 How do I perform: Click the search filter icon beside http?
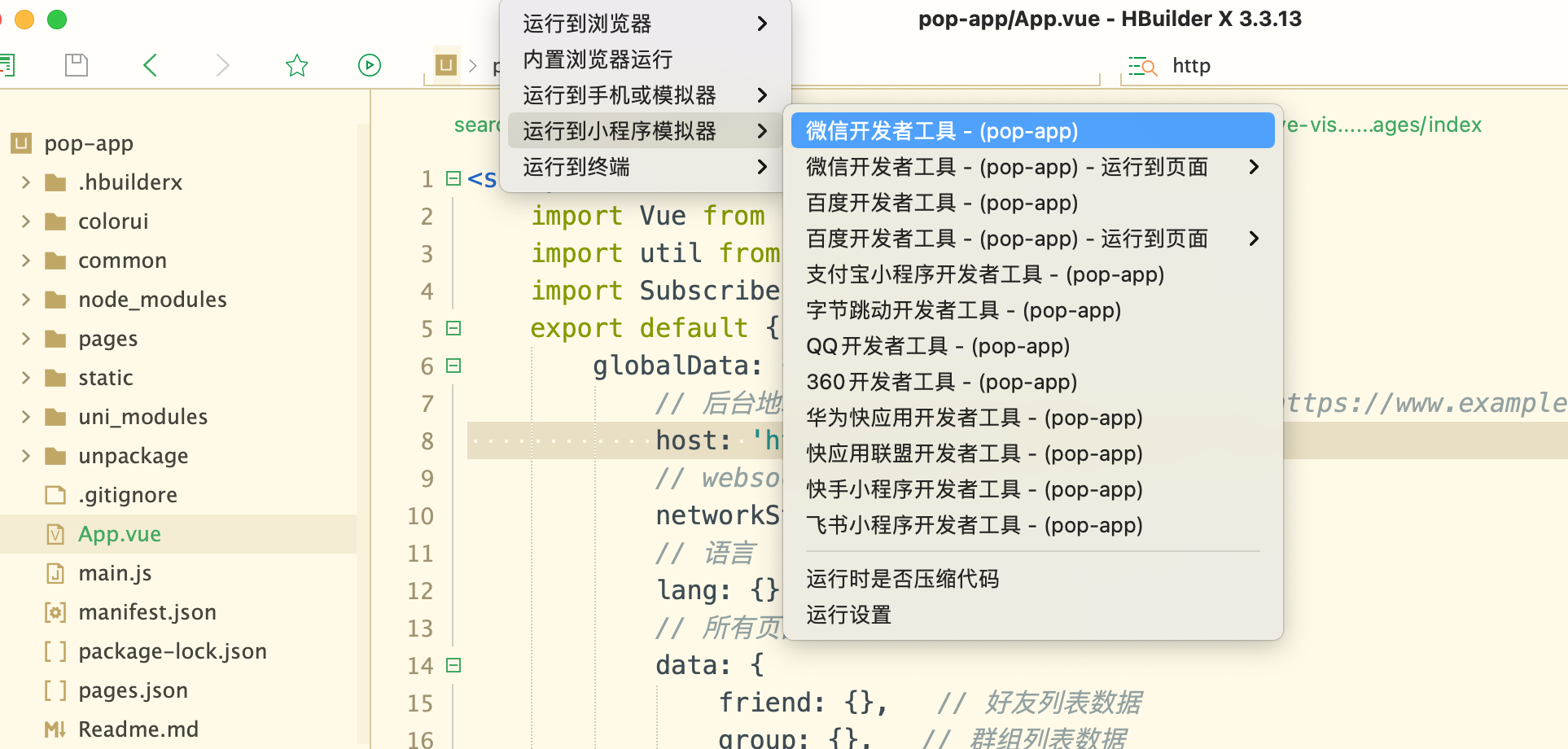(x=1143, y=66)
